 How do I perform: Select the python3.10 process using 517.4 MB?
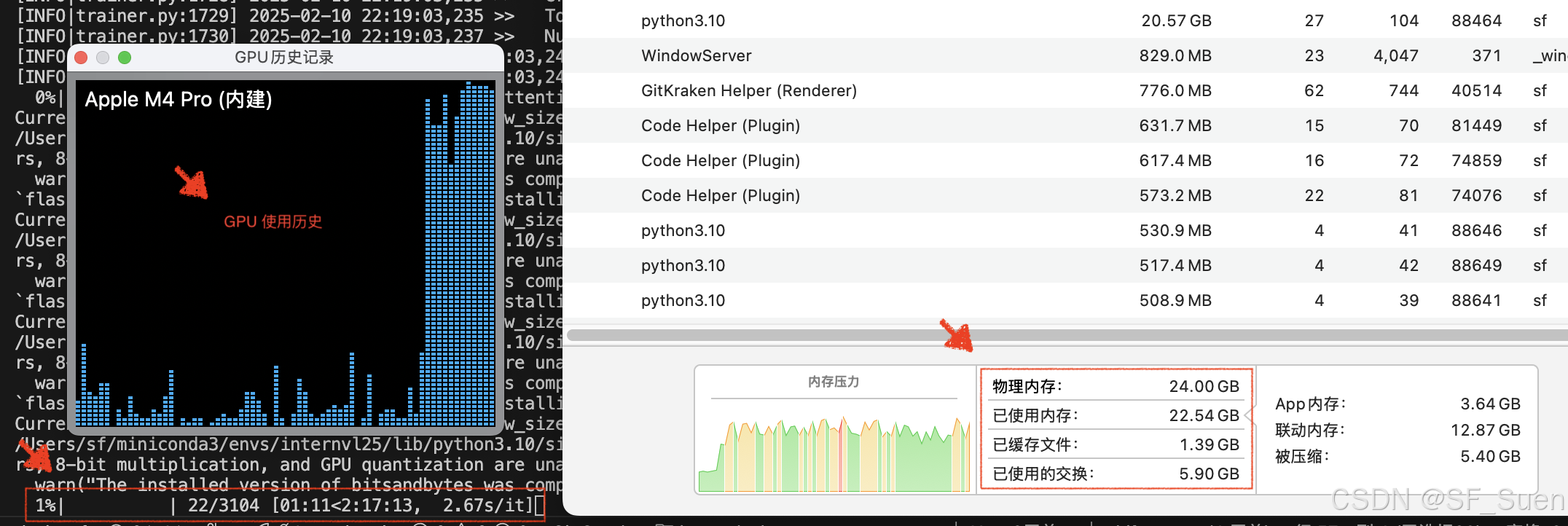[1065, 265]
